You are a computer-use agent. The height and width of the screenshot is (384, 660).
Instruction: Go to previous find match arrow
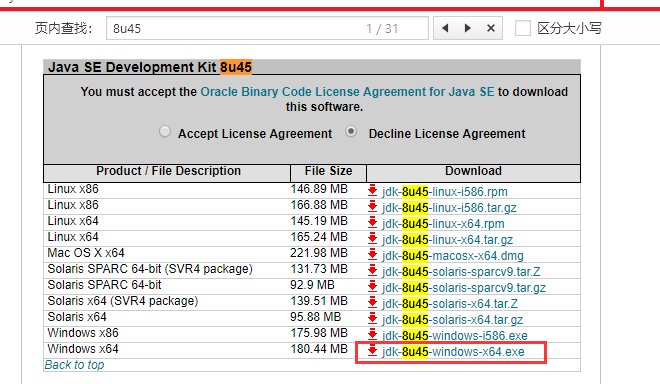[x=445, y=28]
